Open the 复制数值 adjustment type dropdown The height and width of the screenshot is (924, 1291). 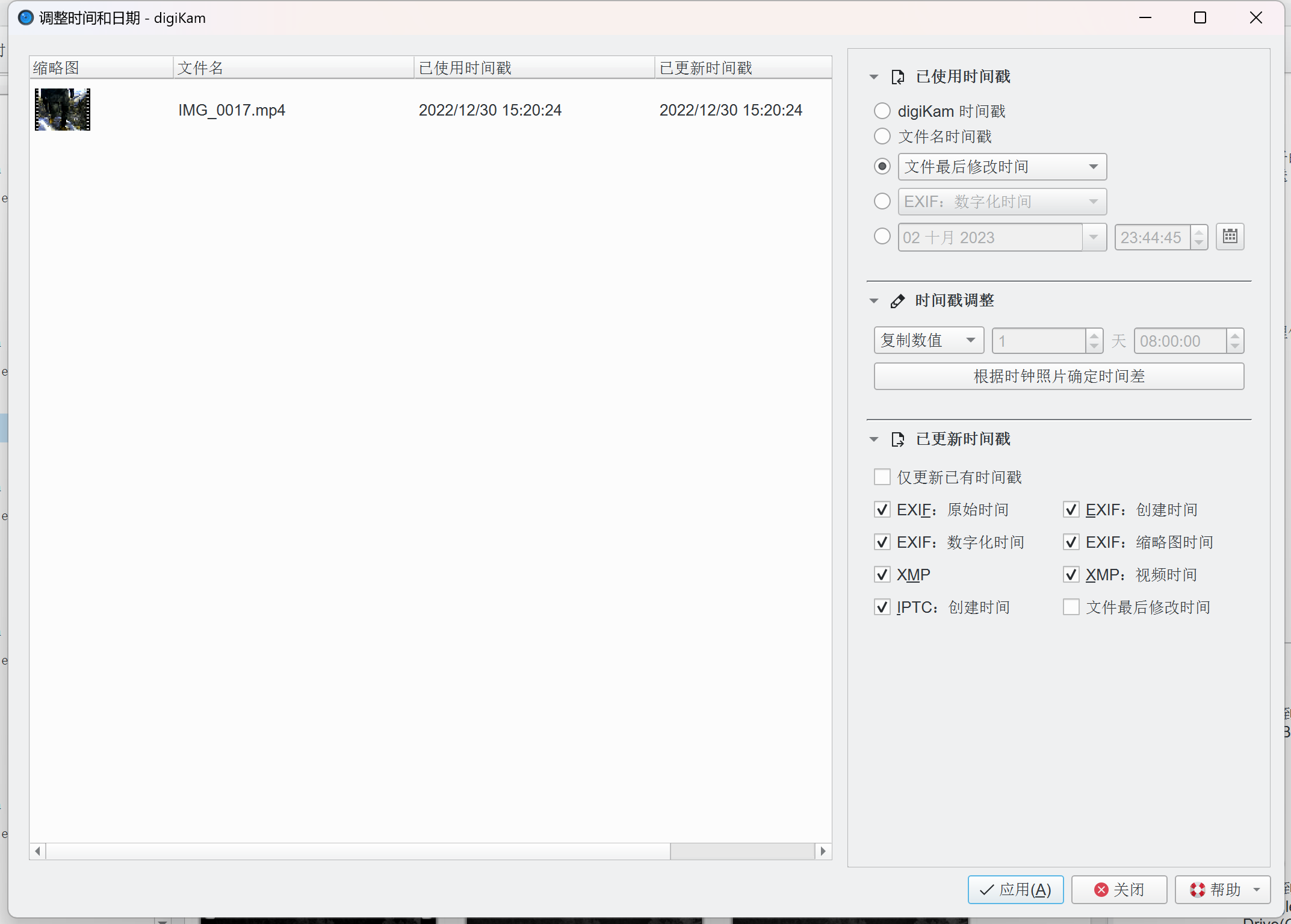click(928, 341)
